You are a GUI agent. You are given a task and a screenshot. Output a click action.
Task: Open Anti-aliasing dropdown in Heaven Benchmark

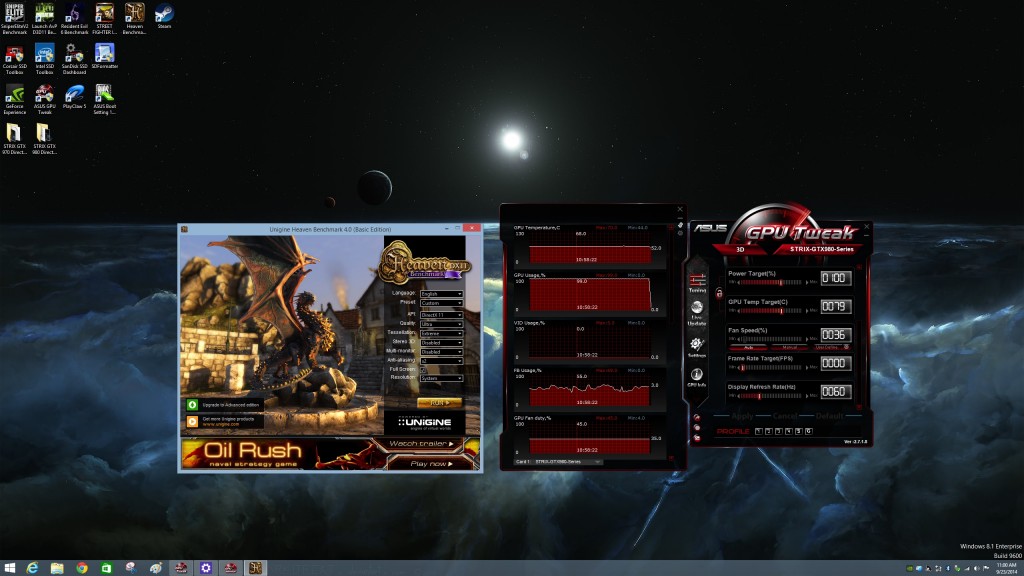tap(441, 360)
